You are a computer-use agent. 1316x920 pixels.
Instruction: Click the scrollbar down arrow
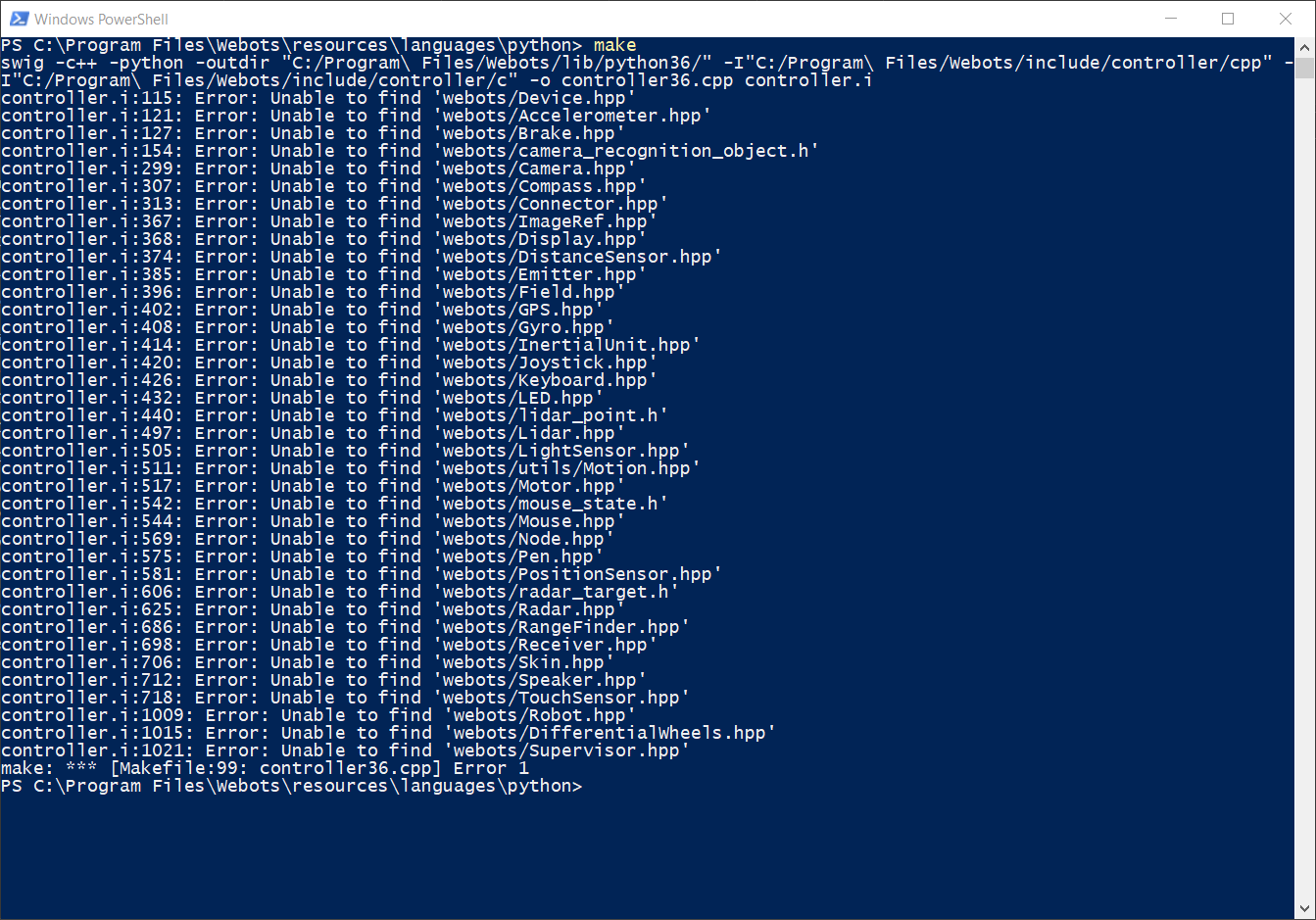pos(1305,909)
